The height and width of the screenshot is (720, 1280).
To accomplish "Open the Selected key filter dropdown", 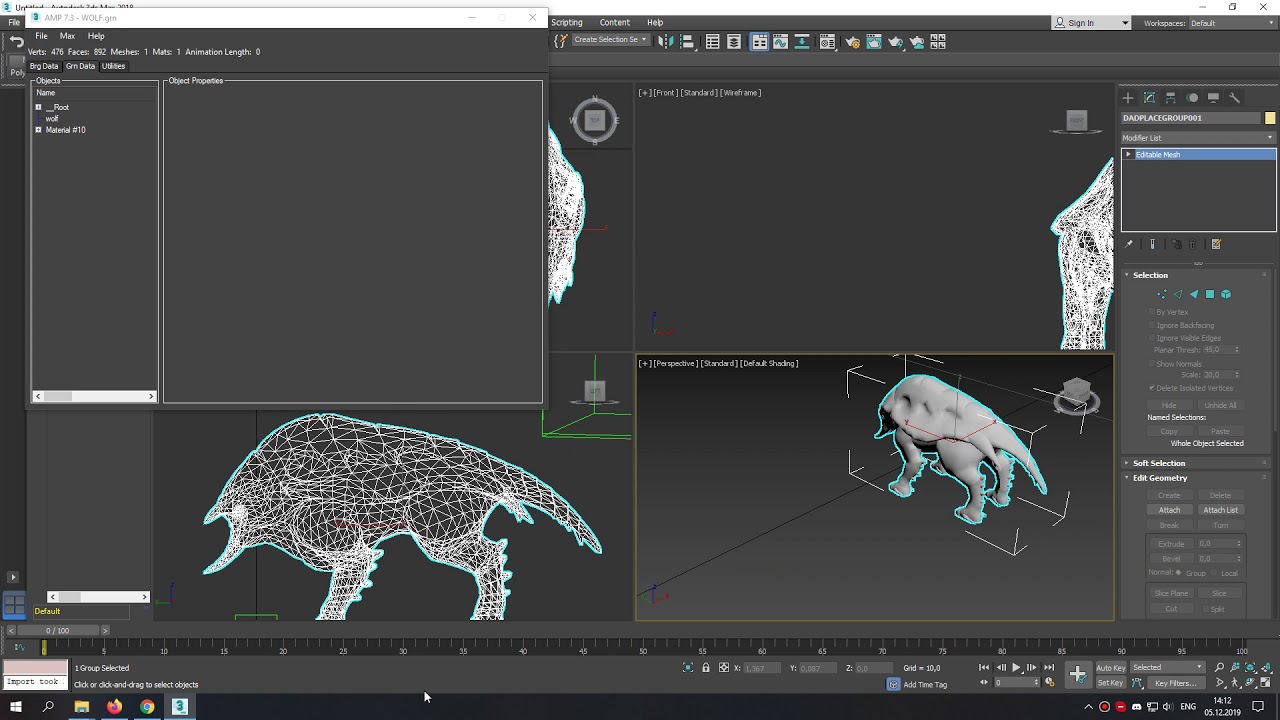I will point(1167,667).
